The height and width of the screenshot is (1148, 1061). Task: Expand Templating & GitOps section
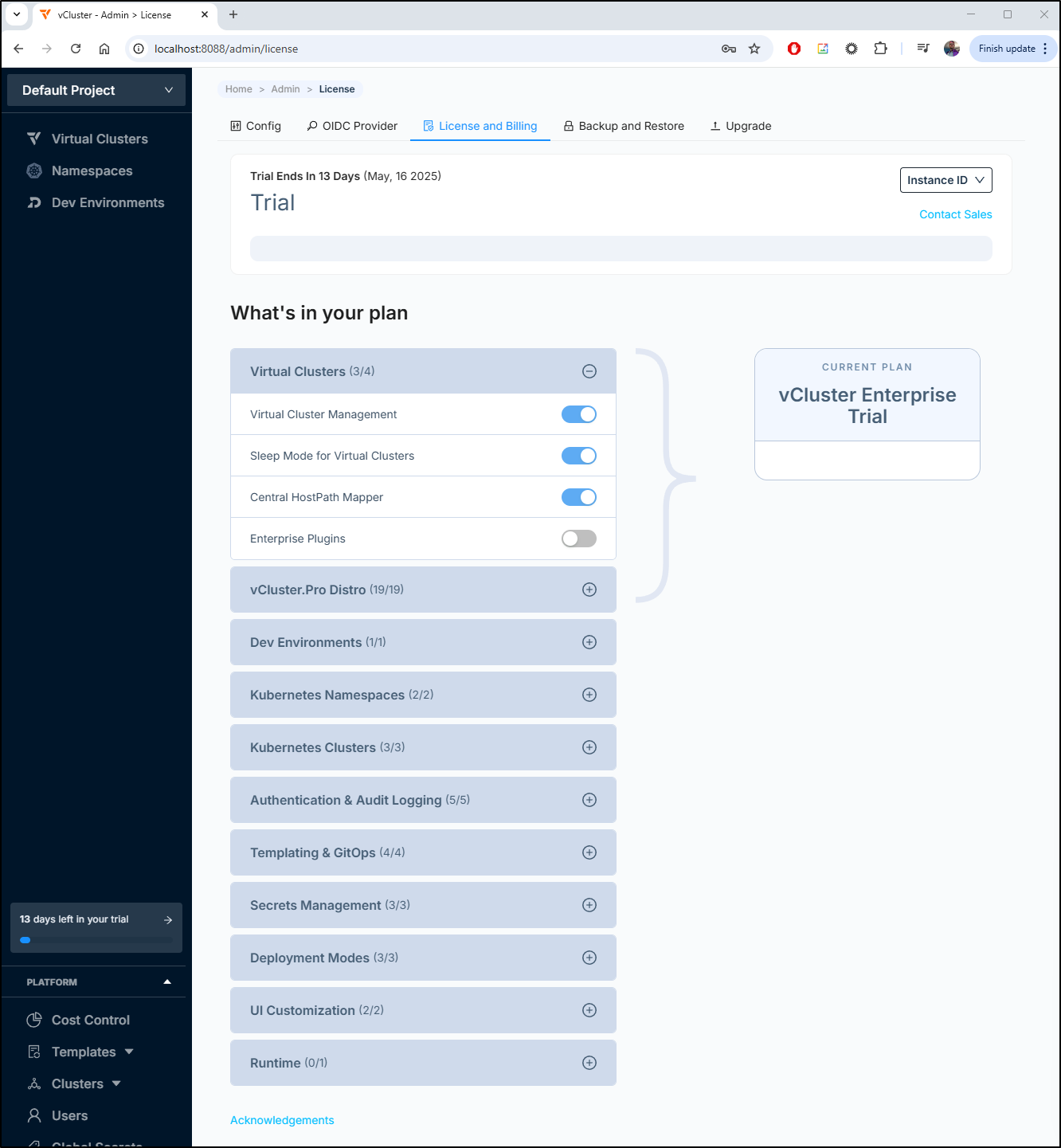(x=589, y=852)
